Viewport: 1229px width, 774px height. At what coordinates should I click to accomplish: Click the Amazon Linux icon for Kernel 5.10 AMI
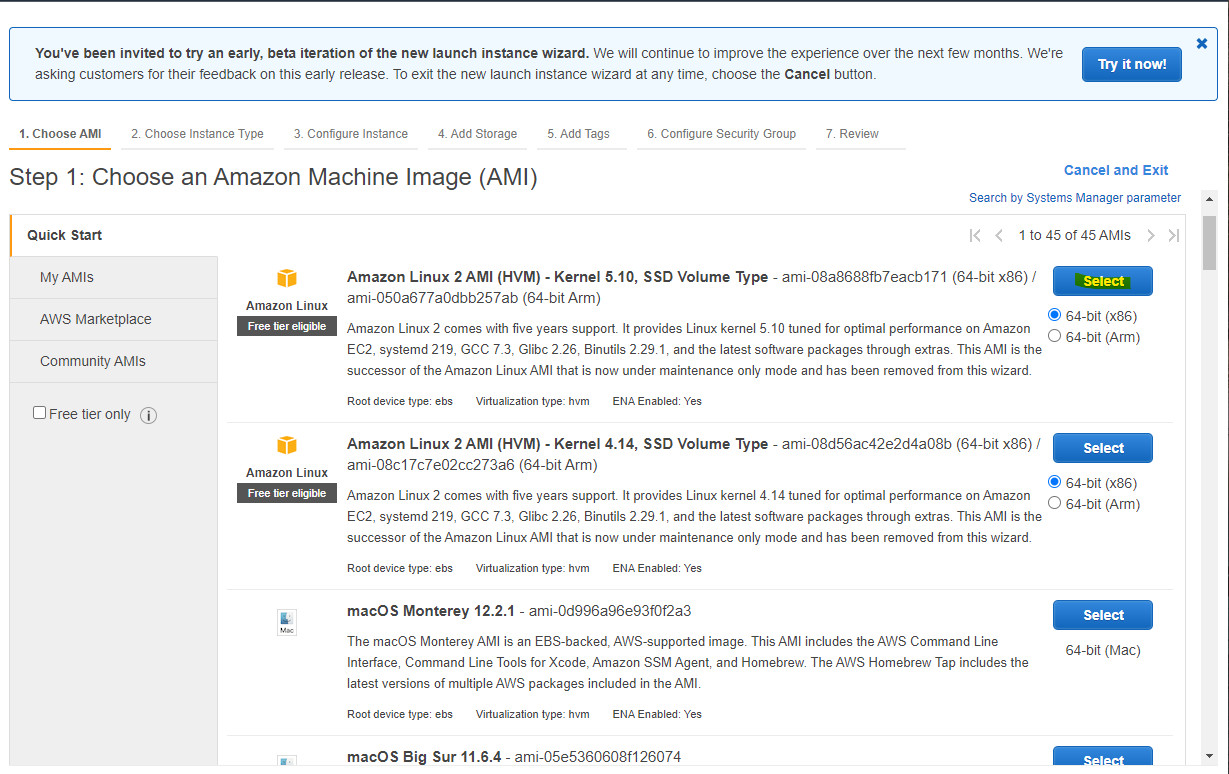[287, 278]
